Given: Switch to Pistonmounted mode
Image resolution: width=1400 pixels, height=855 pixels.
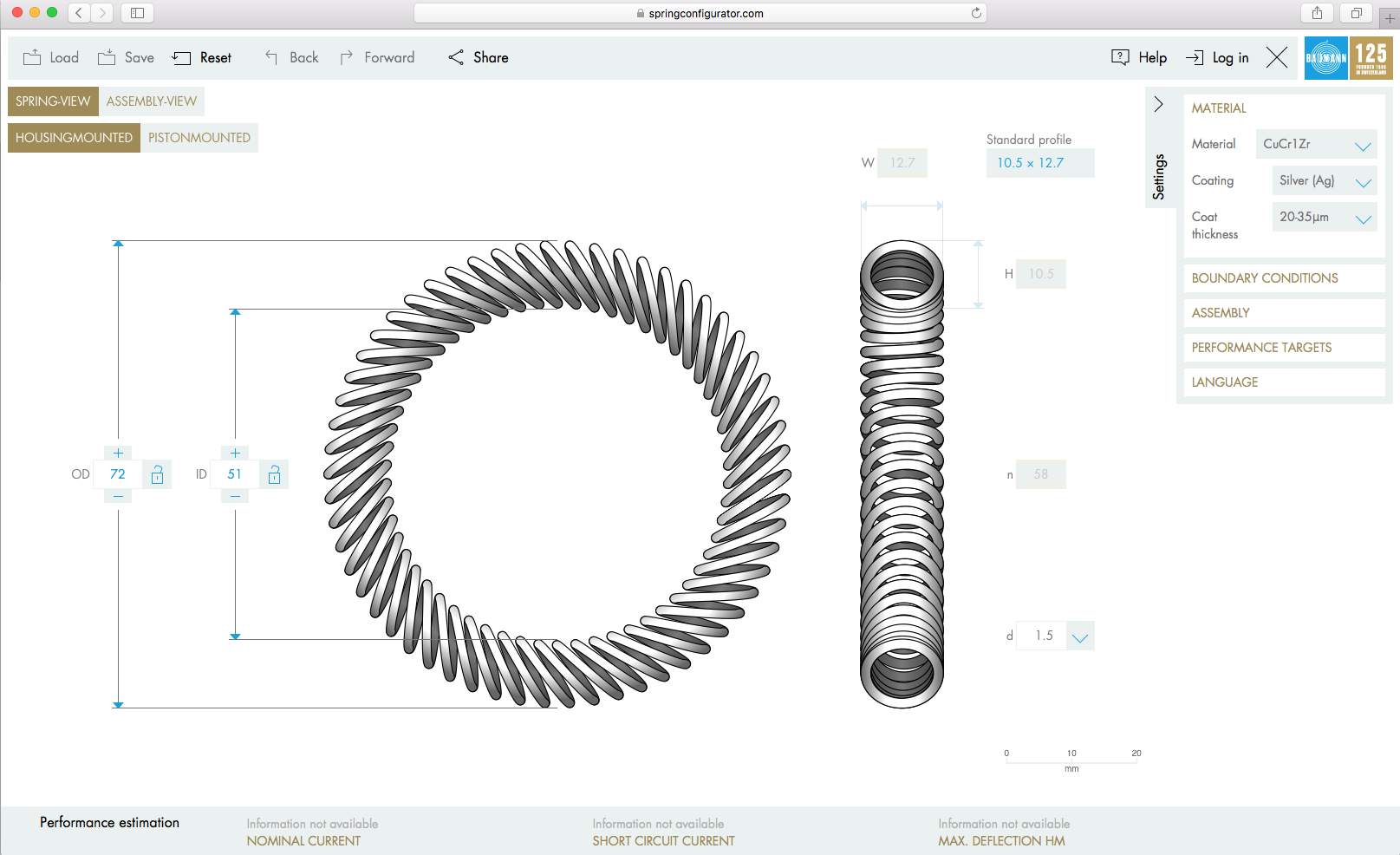Looking at the screenshot, I should [x=199, y=138].
